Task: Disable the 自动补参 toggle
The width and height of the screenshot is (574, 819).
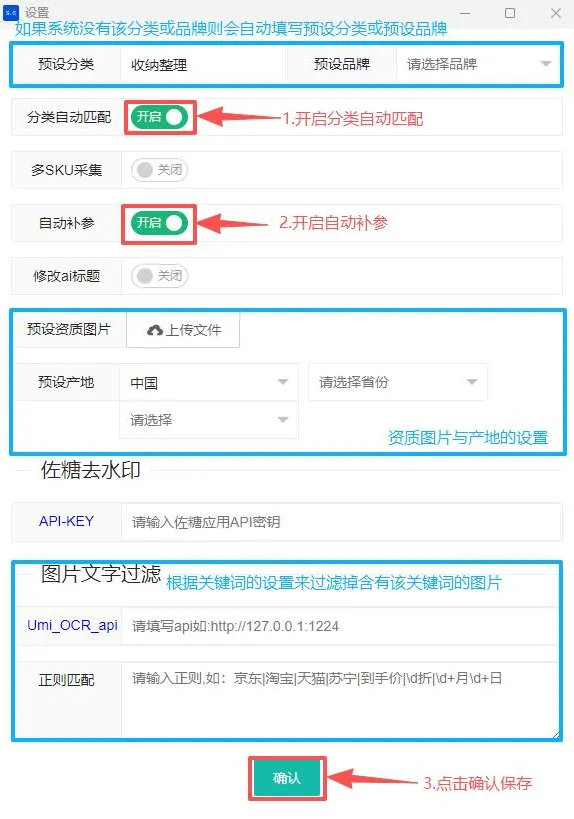Action: (159, 223)
